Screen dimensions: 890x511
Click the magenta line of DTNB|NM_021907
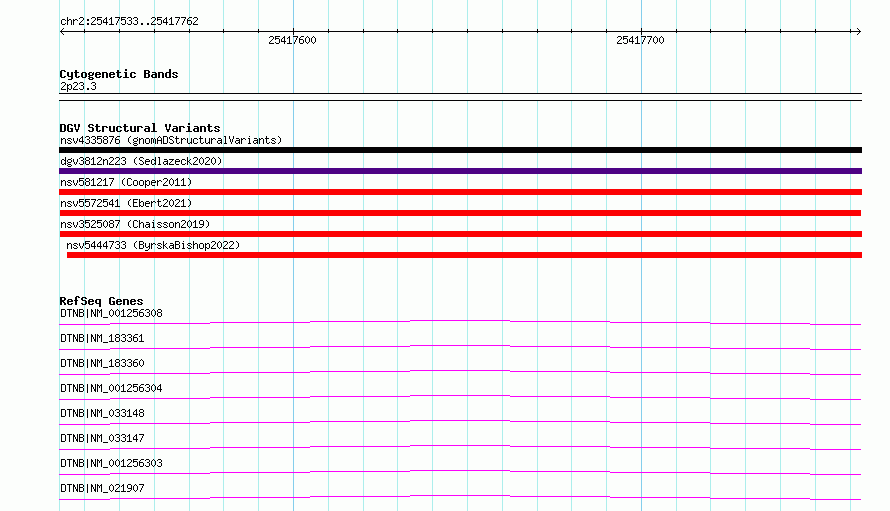[460, 497]
